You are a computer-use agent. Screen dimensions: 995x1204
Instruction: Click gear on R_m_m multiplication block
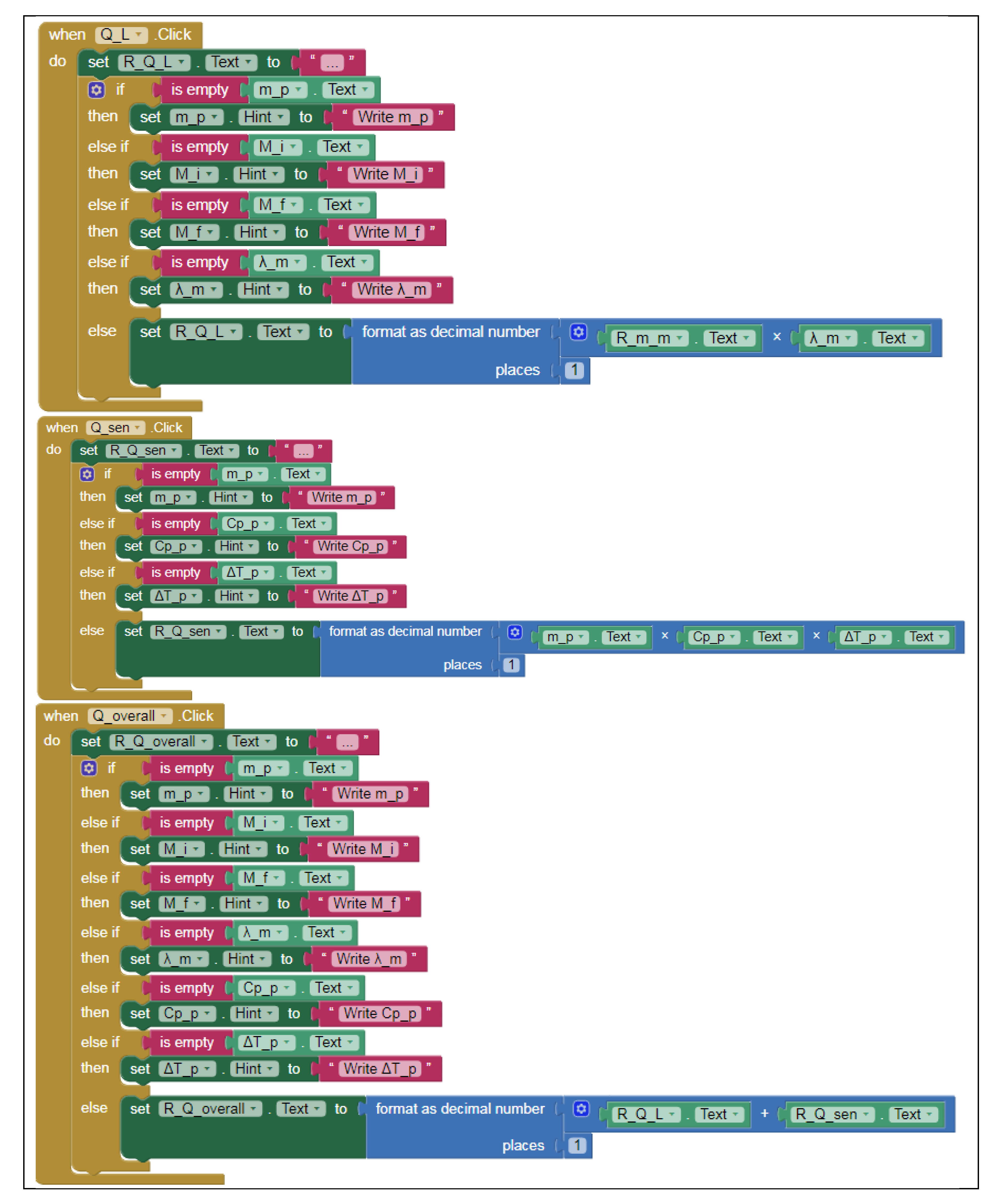click(578, 332)
